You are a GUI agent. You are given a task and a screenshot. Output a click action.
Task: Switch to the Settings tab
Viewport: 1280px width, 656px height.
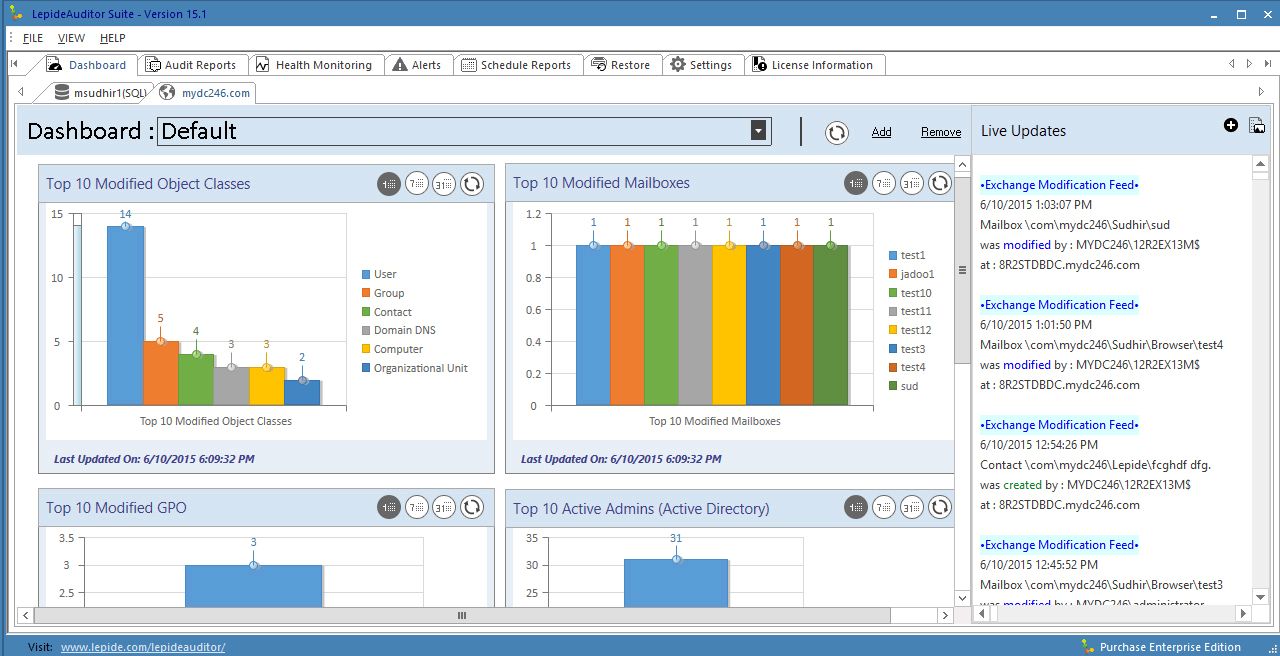tap(701, 65)
